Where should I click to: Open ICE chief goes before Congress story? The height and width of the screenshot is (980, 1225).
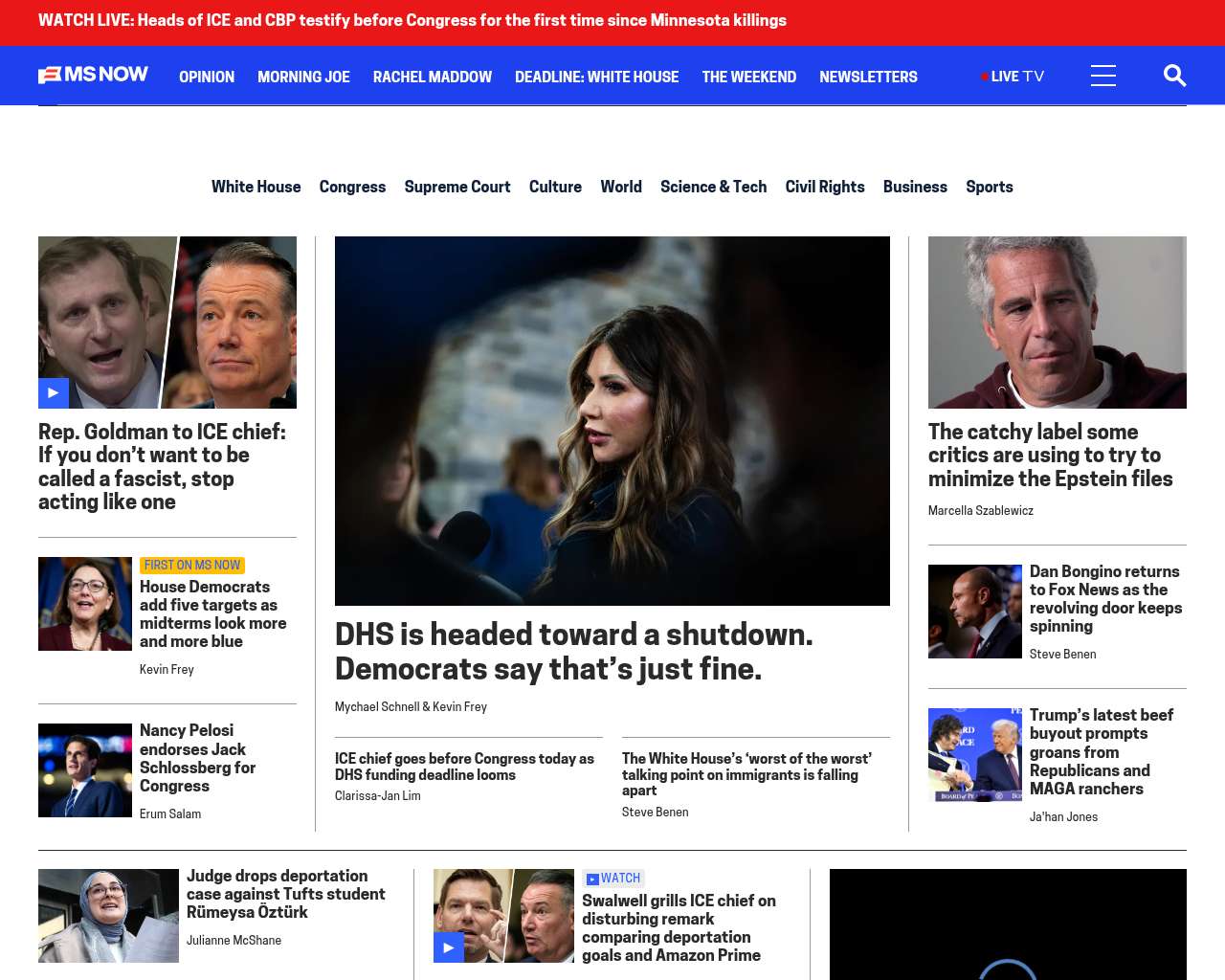pyautogui.click(x=464, y=767)
